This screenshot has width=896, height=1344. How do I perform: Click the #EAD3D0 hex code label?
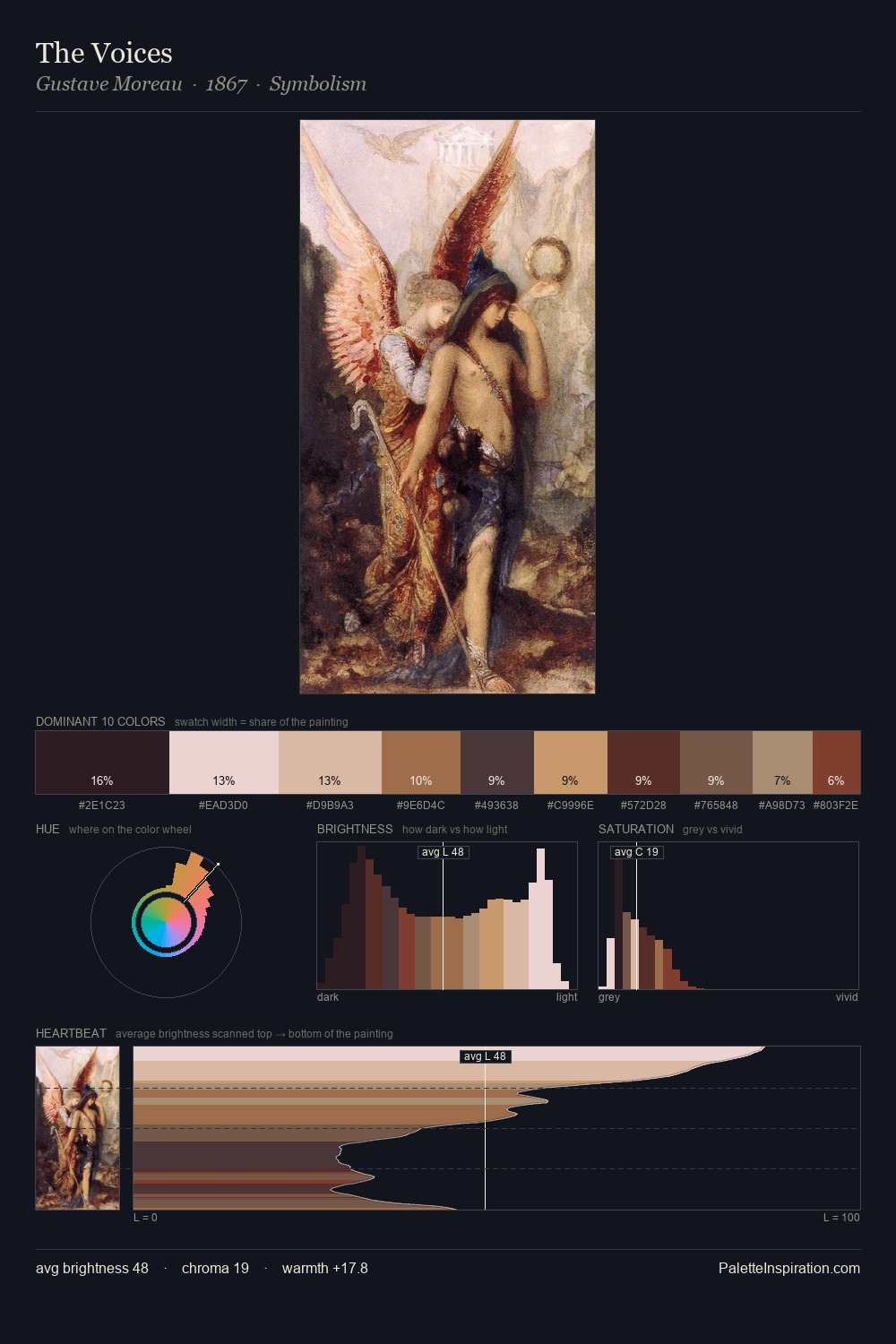223,805
